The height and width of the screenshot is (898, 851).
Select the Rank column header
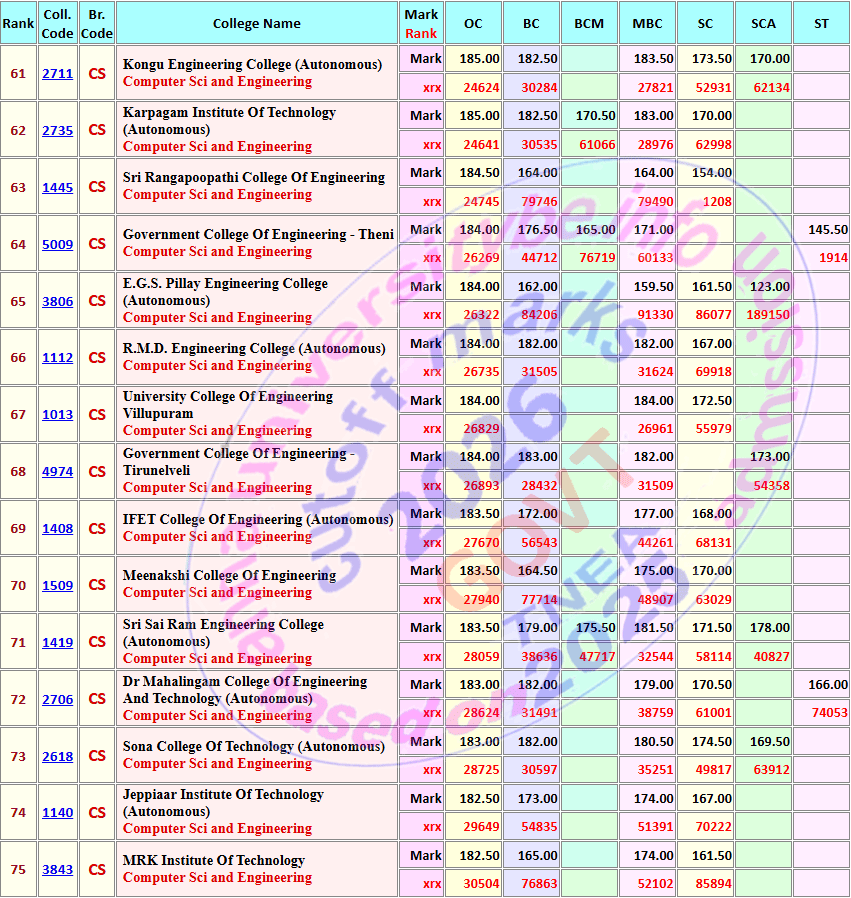click(18, 23)
